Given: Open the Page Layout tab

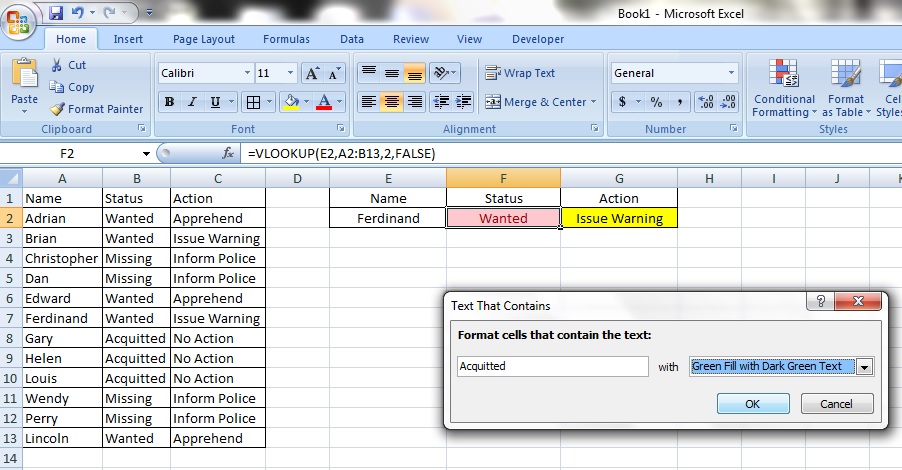Looking at the screenshot, I should pos(204,39).
